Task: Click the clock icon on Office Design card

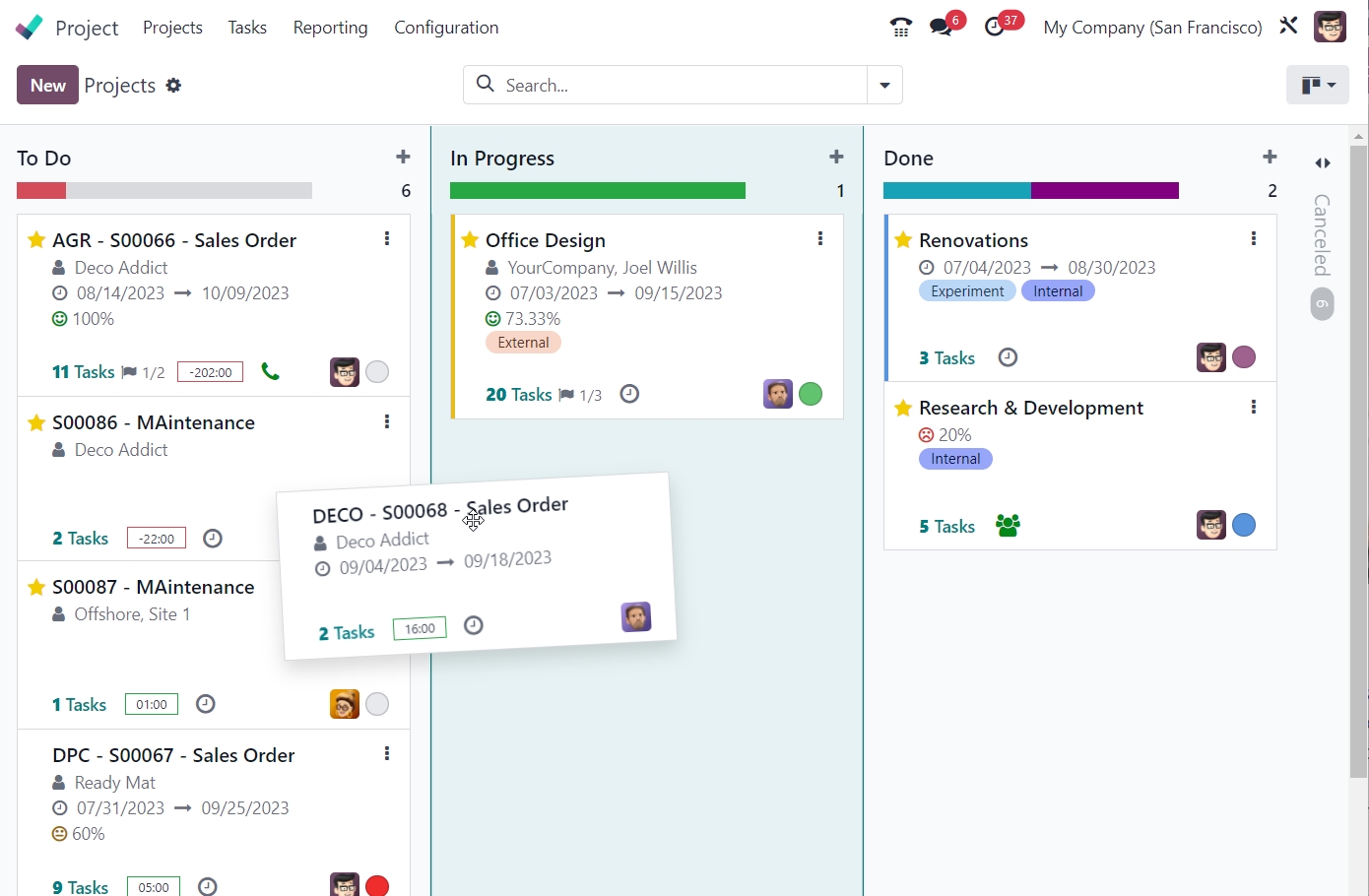Action: tap(629, 393)
